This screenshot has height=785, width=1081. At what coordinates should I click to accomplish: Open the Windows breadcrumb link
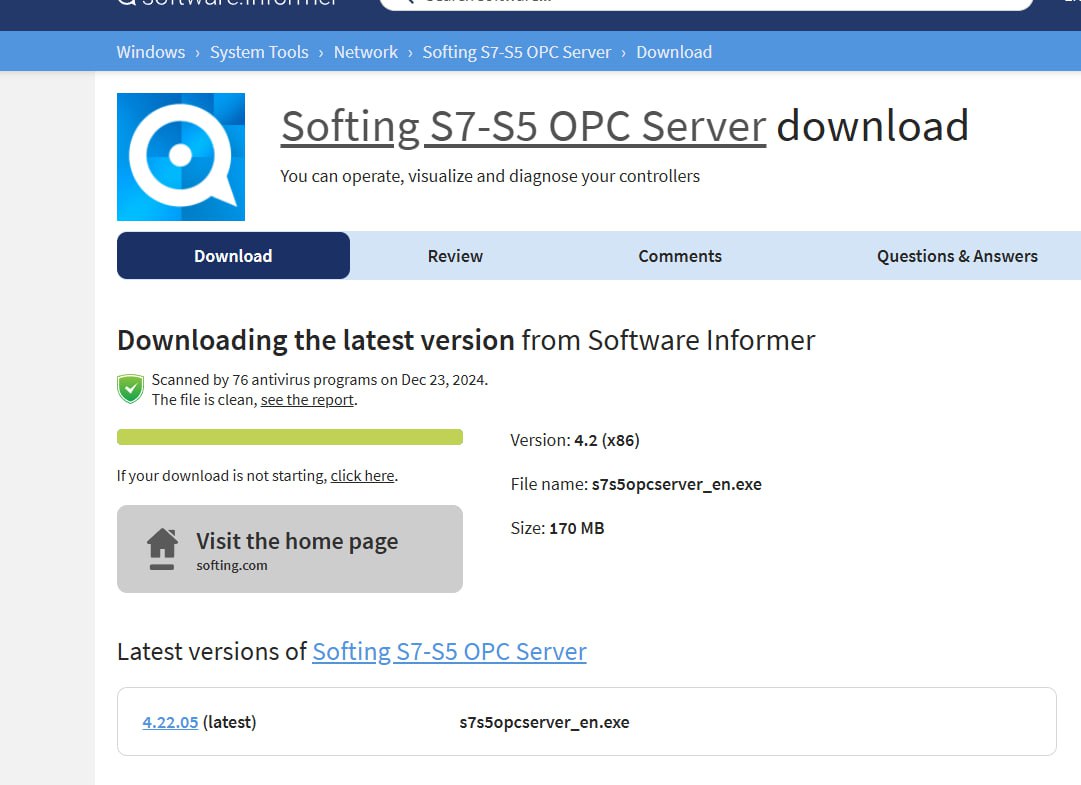pos(150,52)
